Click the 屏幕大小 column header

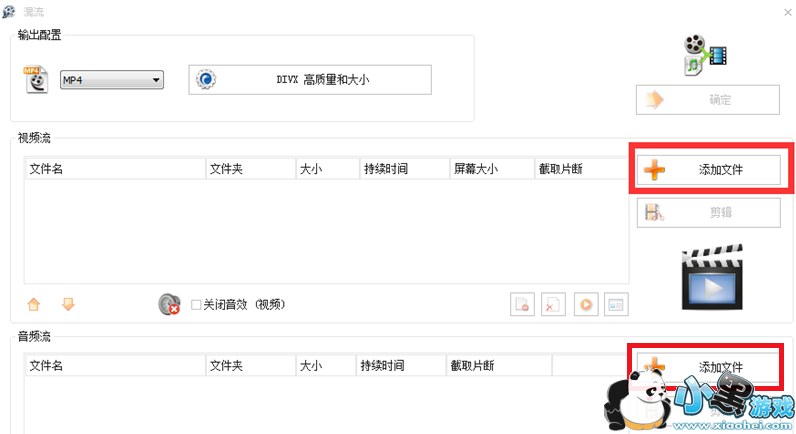point(492,169)
